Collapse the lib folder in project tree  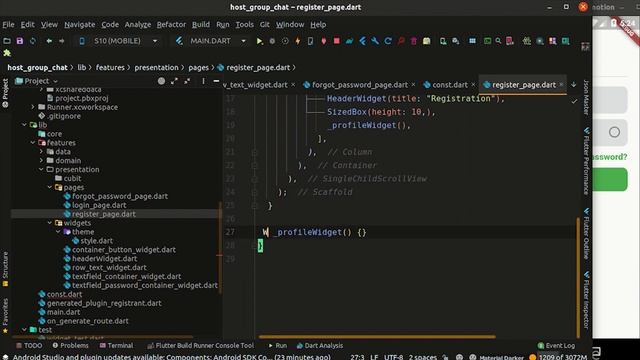pos(24,125)
